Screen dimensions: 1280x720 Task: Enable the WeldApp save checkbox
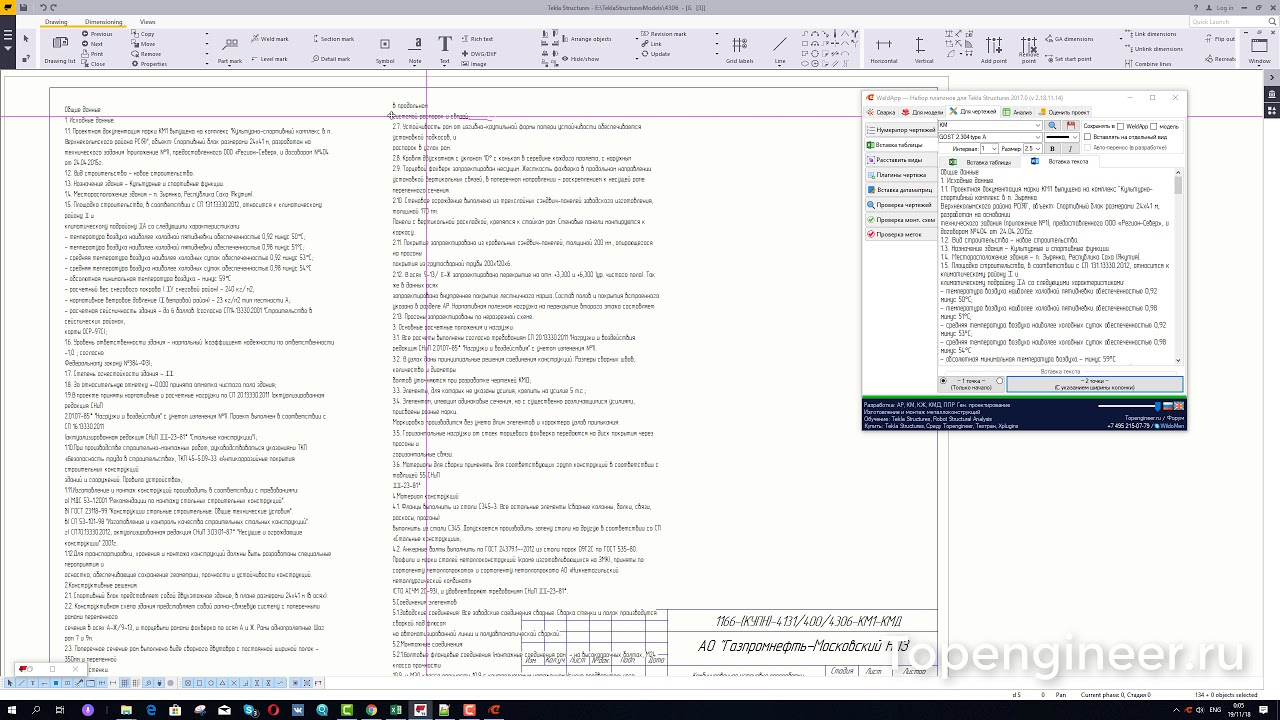(x=1120, y=126)
